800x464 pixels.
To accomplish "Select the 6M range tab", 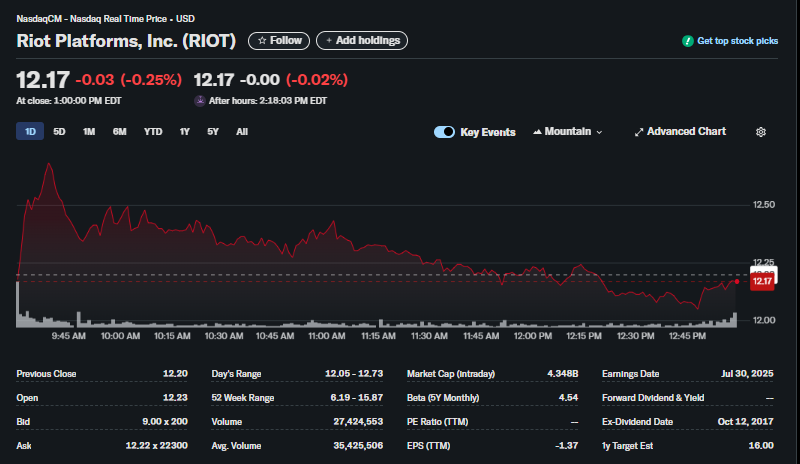I will tap(119, 132).
